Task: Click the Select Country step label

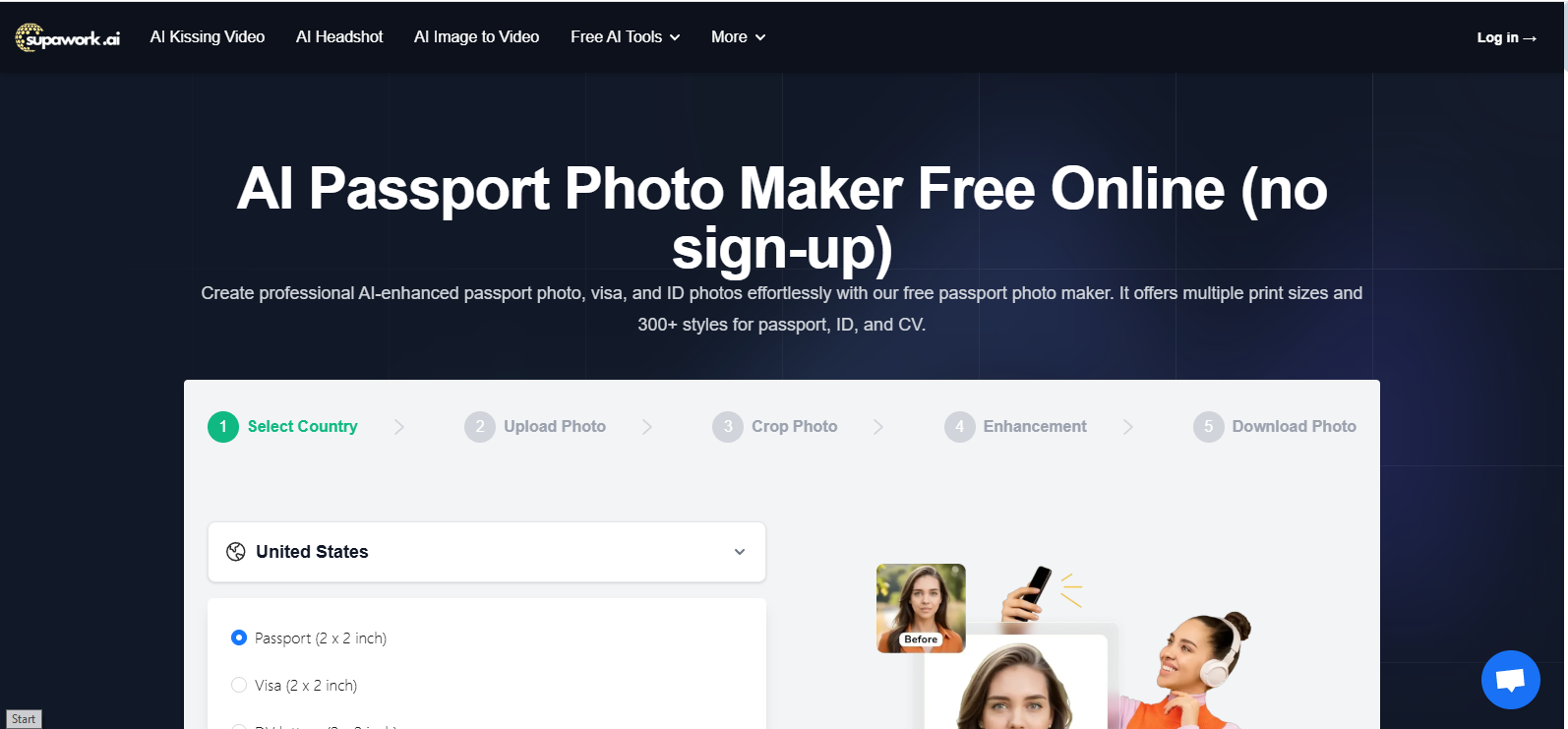Action: [x=303, y=427]
